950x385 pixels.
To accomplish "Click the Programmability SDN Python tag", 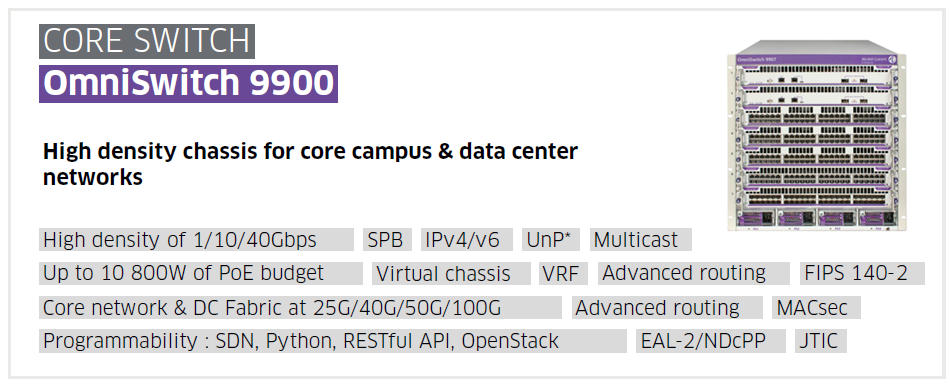I will [333, 341].
